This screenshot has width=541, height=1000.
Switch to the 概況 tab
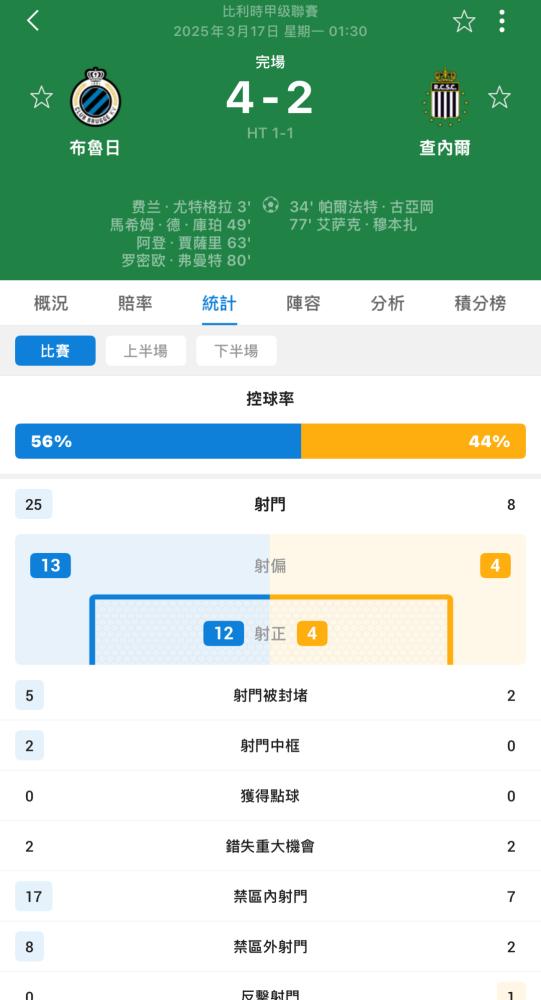pos(51,303)
